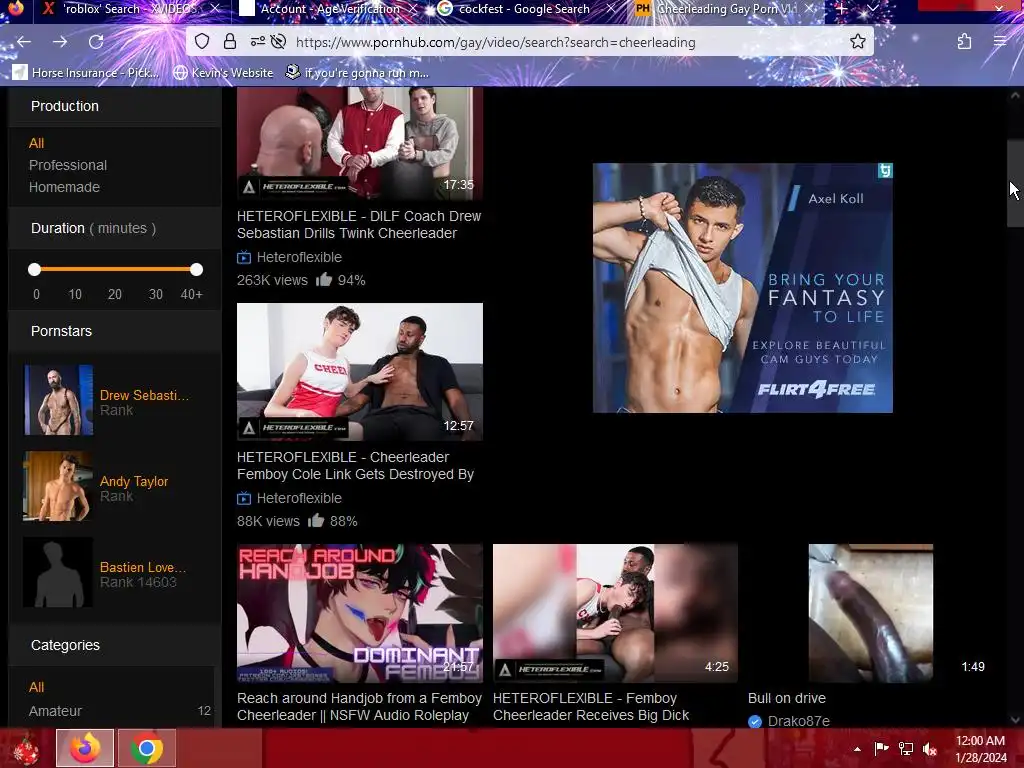Filter production by Professional
The height and width of the screenshot is (768, 1024).
(x=68, y=165)
